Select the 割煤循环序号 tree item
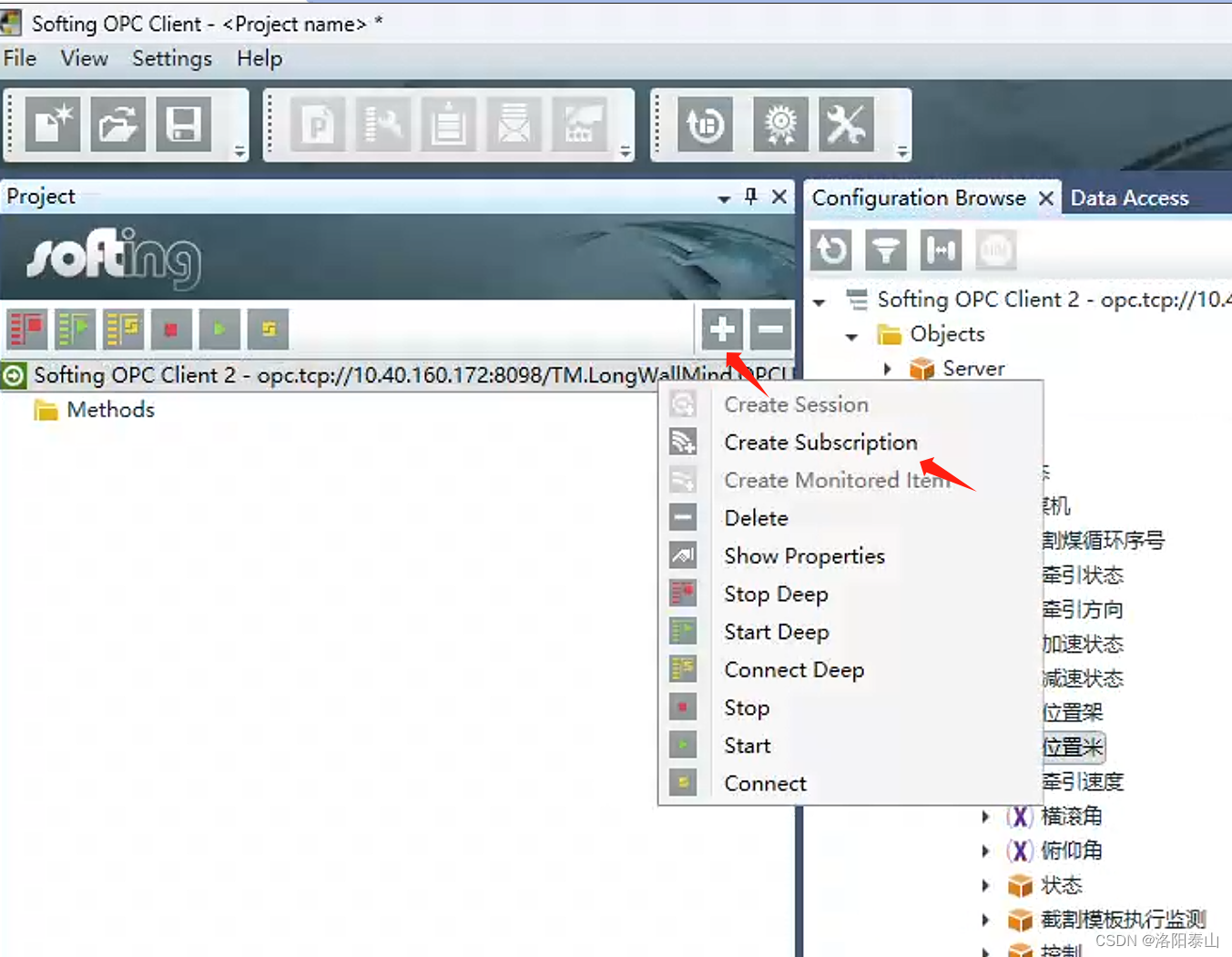The height and width of the screenshot is (957, 1232). 1103,540
